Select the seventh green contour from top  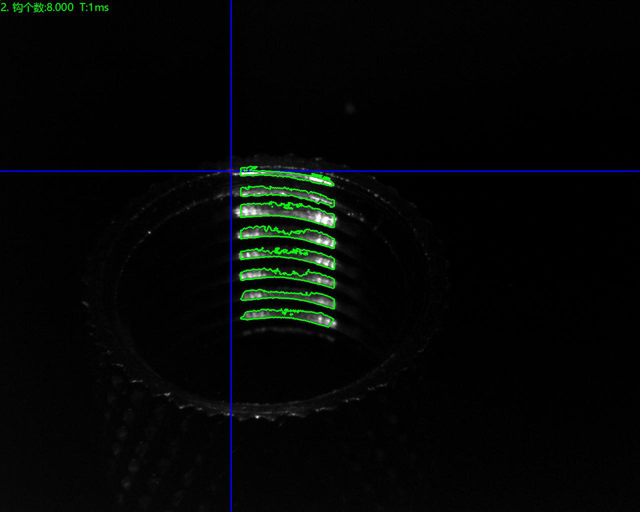click(287, 298)
